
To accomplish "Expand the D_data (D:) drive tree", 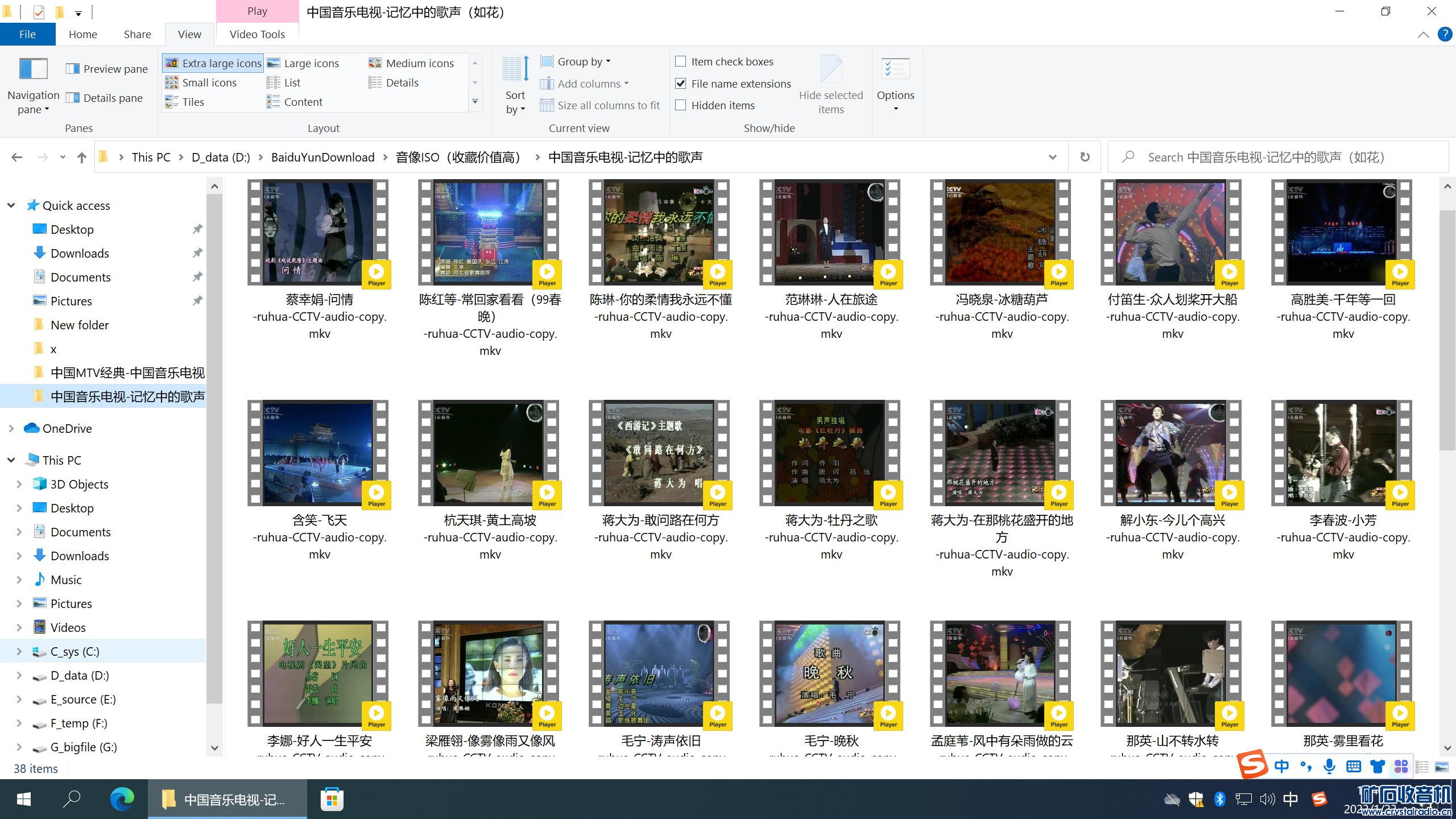I will 19,676.
